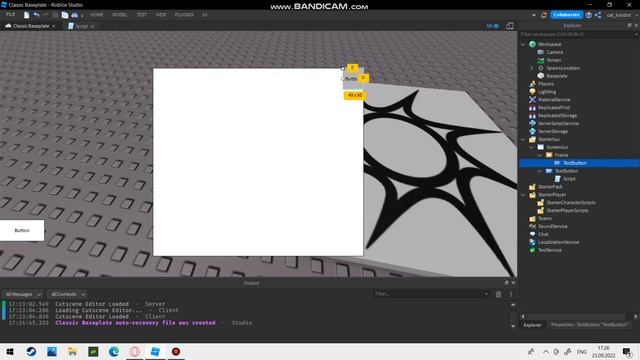Click the LocalizationService icon
Screen dimensions: 640x360
pyautogui.click(x=532, y=242)
